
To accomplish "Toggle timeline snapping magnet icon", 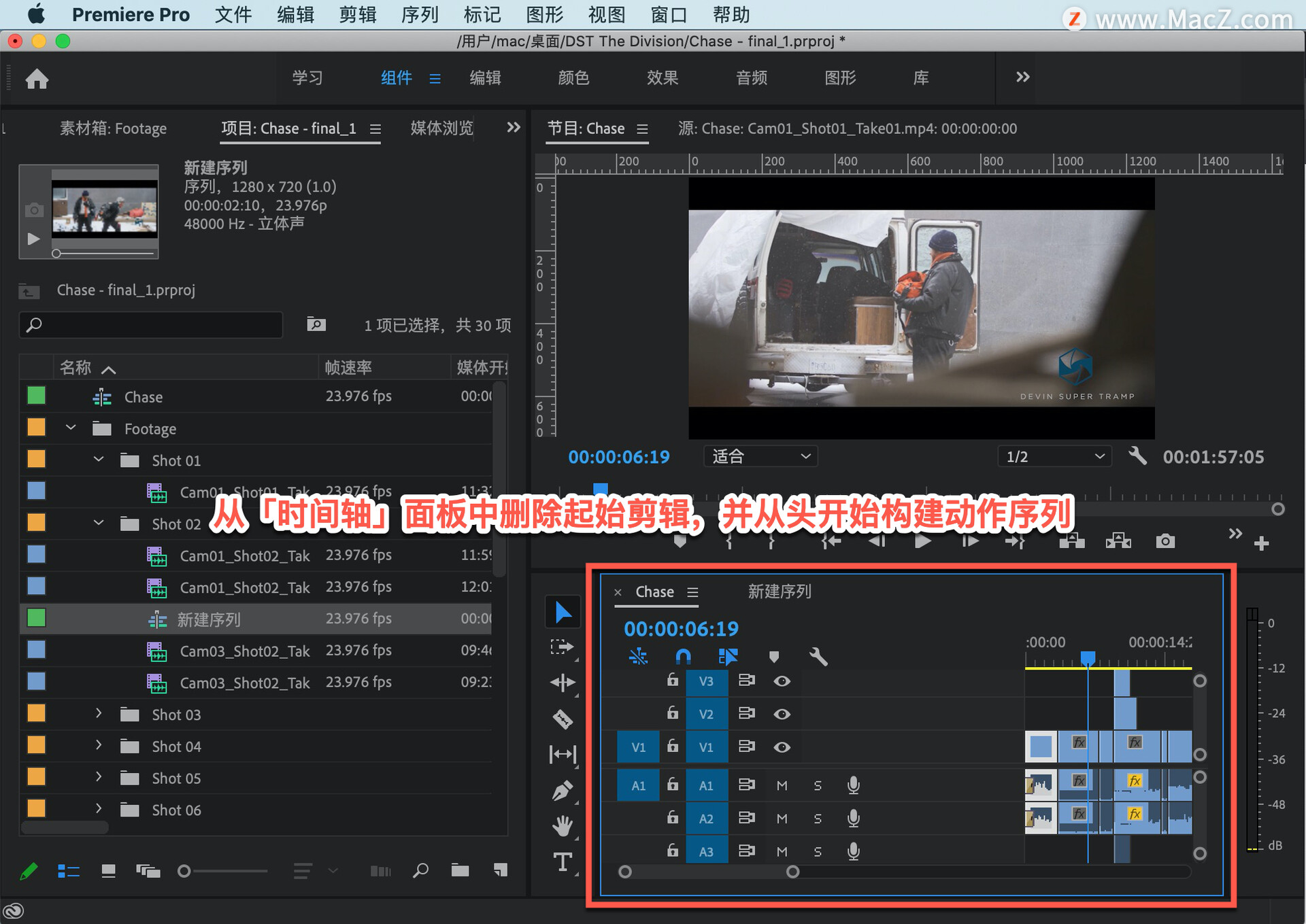I will coord(683,656).
